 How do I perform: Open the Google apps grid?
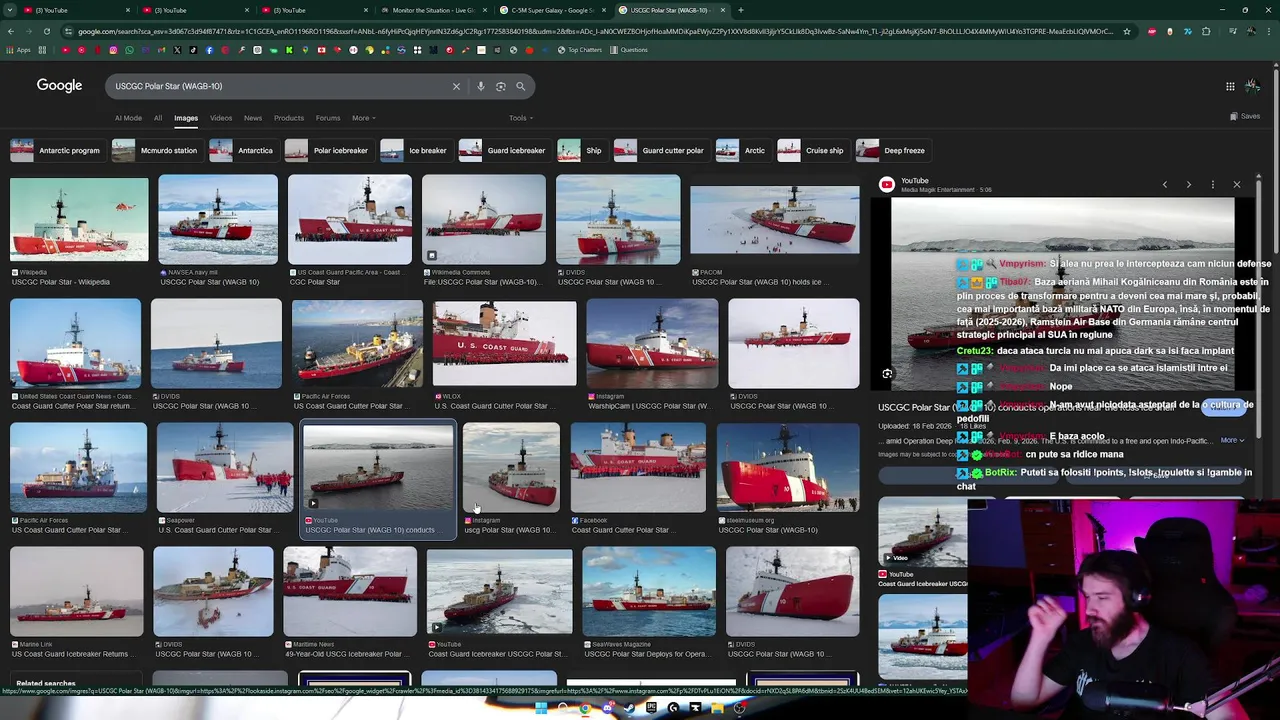coord(1230,86)
